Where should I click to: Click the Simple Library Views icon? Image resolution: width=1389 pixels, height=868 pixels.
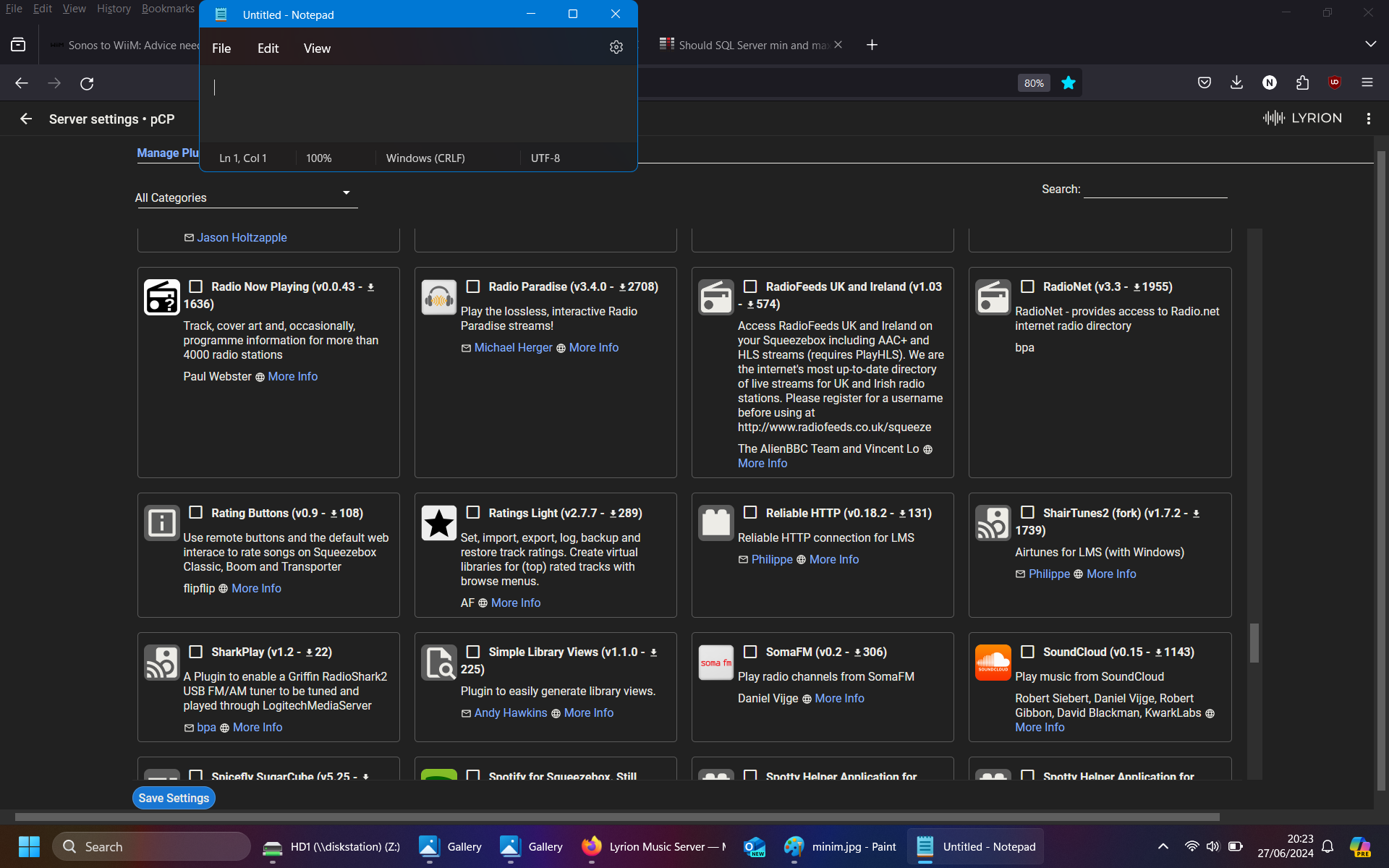click(x=439, y=663)
